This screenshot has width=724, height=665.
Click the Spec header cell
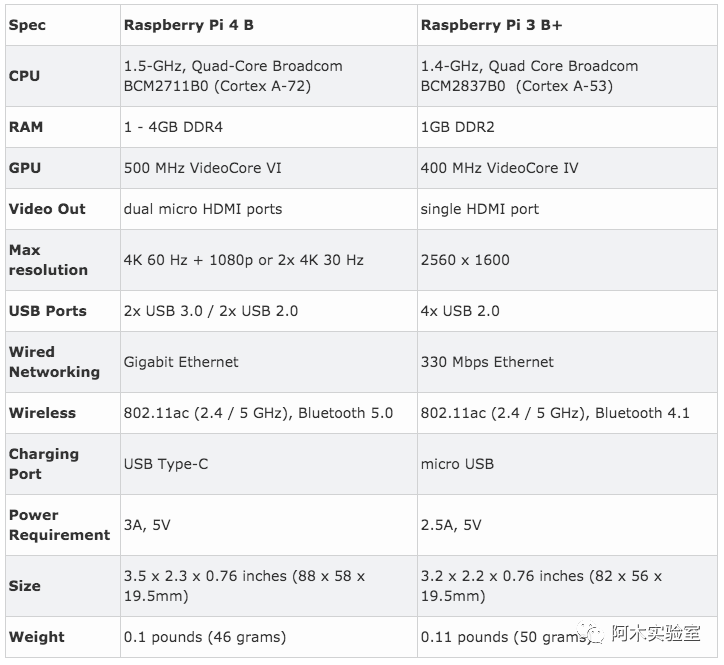click(27, 25)
